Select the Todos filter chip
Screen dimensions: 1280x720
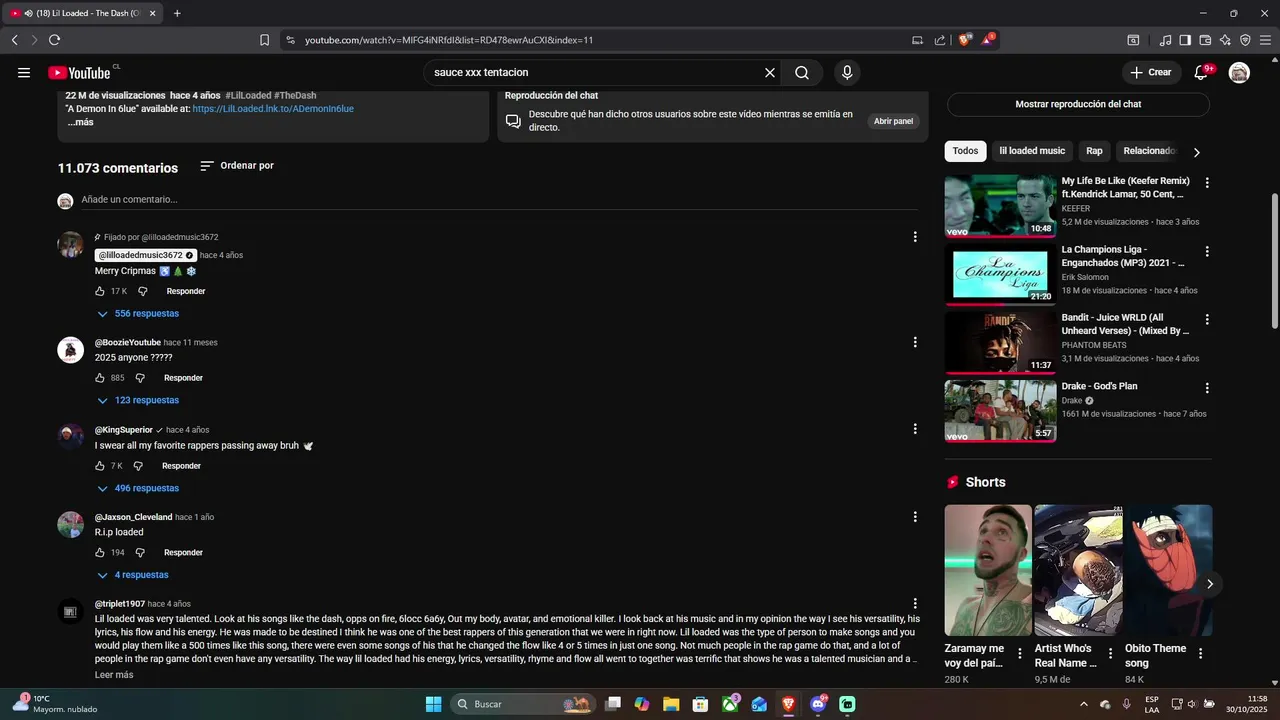[x=965, y=151]
